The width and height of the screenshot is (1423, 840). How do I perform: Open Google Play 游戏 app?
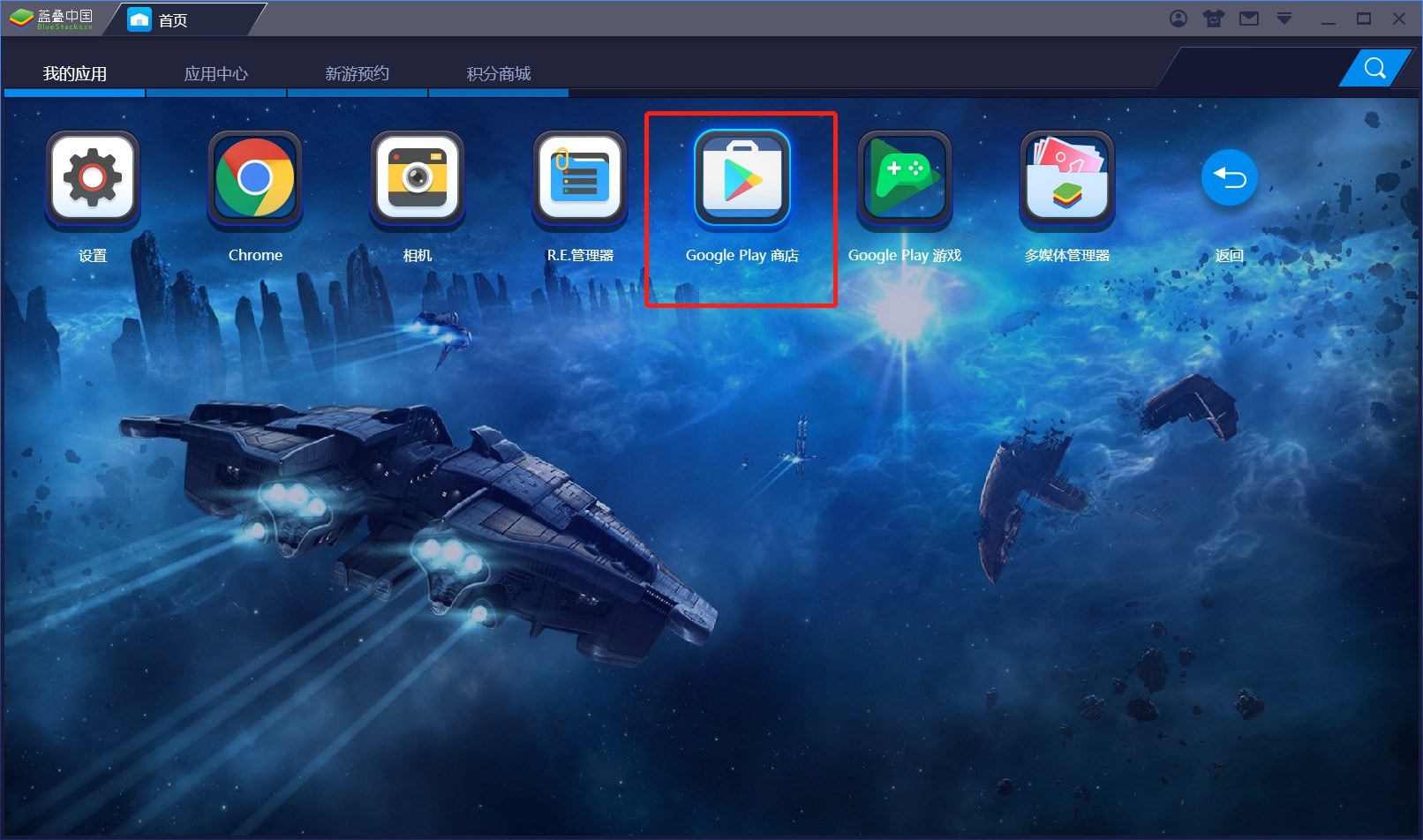pos(905,178)
